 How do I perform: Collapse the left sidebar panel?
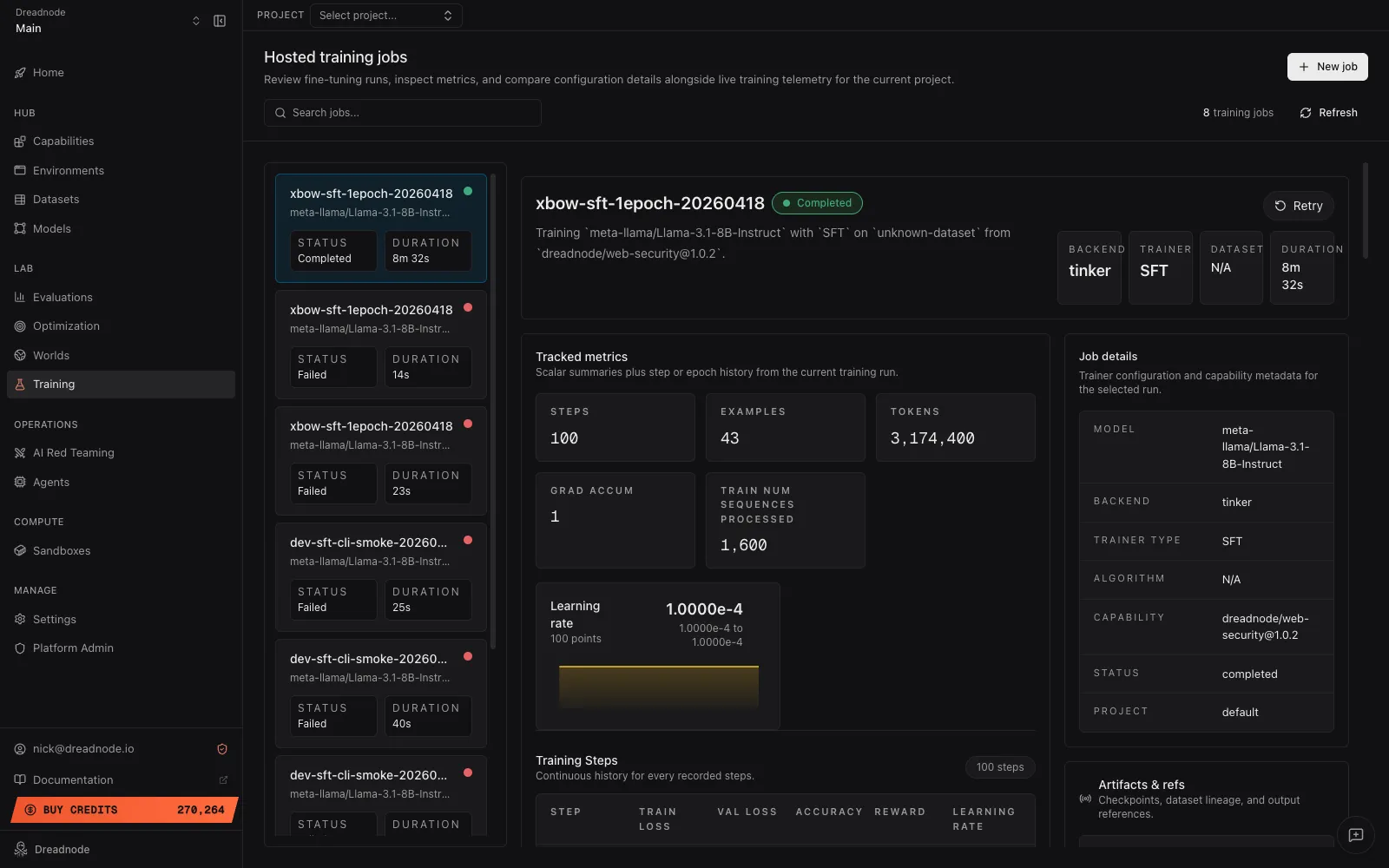pyautogui.click(x=219, y=20)
